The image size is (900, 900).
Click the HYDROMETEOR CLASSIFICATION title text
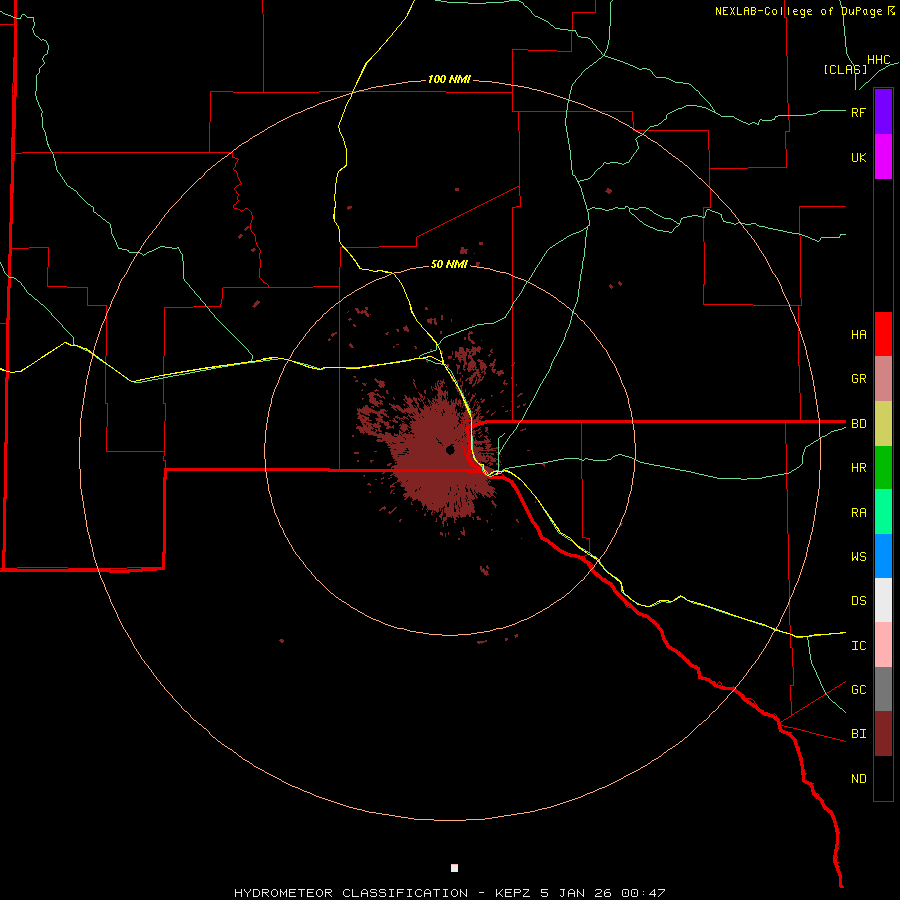(x=351, y=893)
